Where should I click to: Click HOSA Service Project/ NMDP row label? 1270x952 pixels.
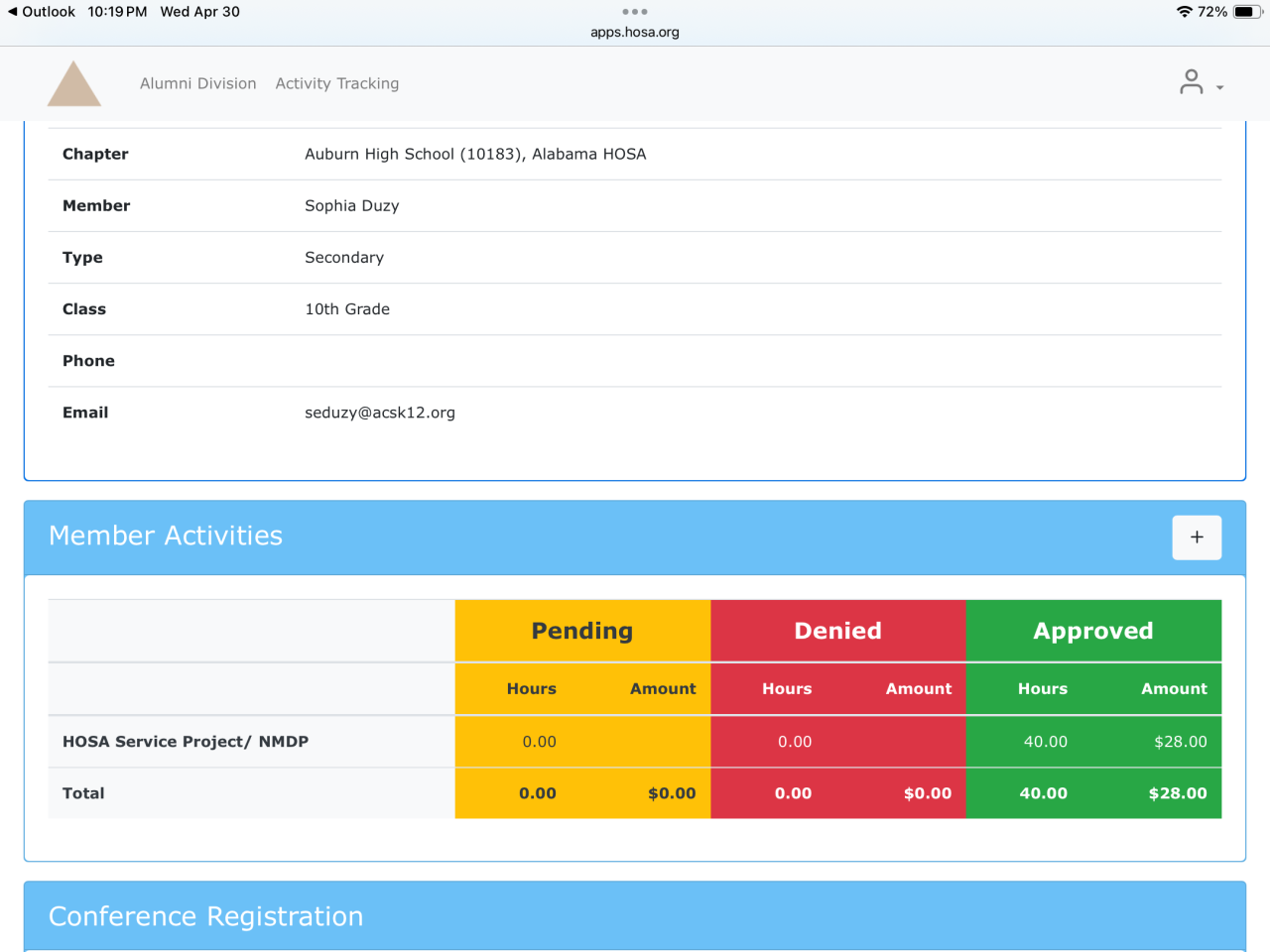pyautogui.click(x=186, y=742)
